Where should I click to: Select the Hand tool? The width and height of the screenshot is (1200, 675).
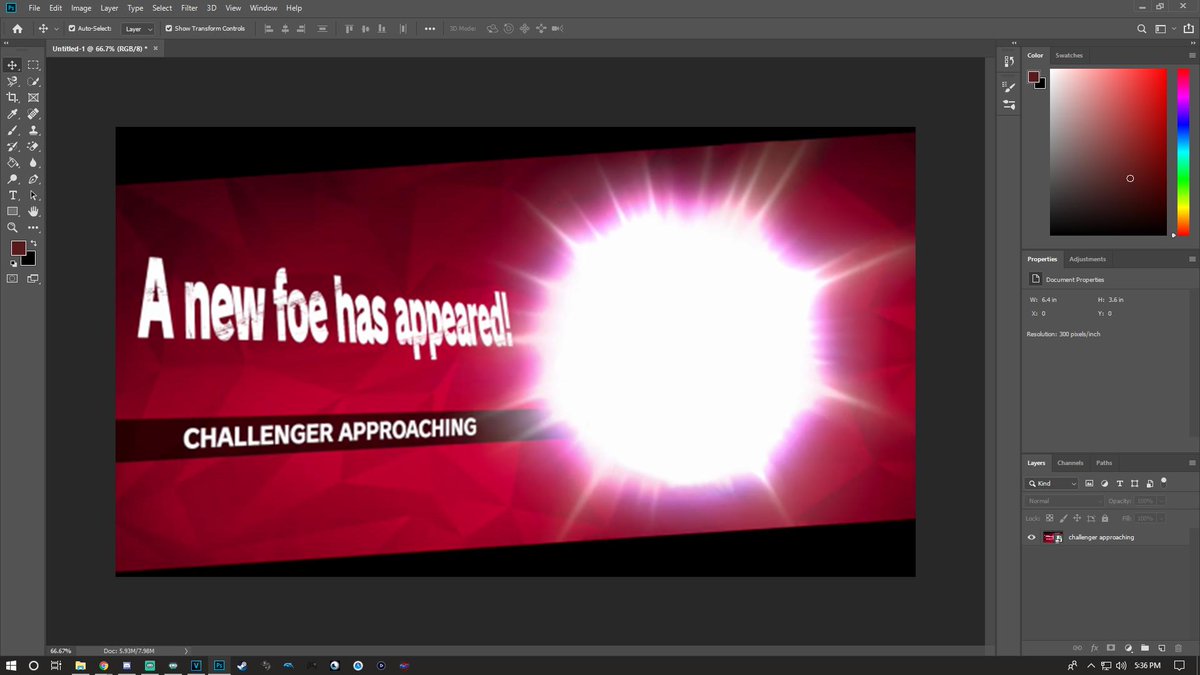(x=34, y=211)
